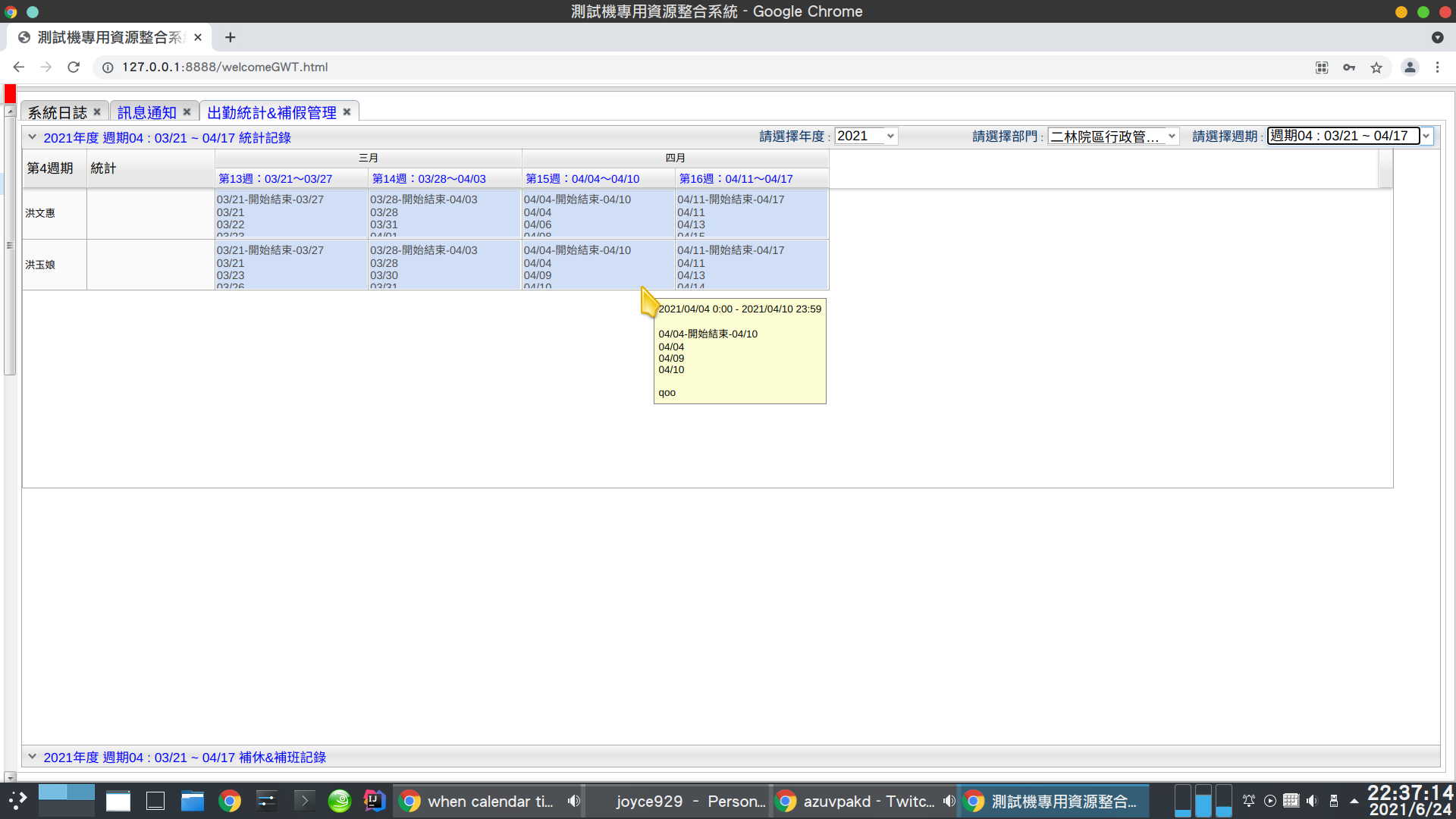
Task: Expand the 補休&補班記錄 panel
Action: pyautogui.click(x=33, y=757)
